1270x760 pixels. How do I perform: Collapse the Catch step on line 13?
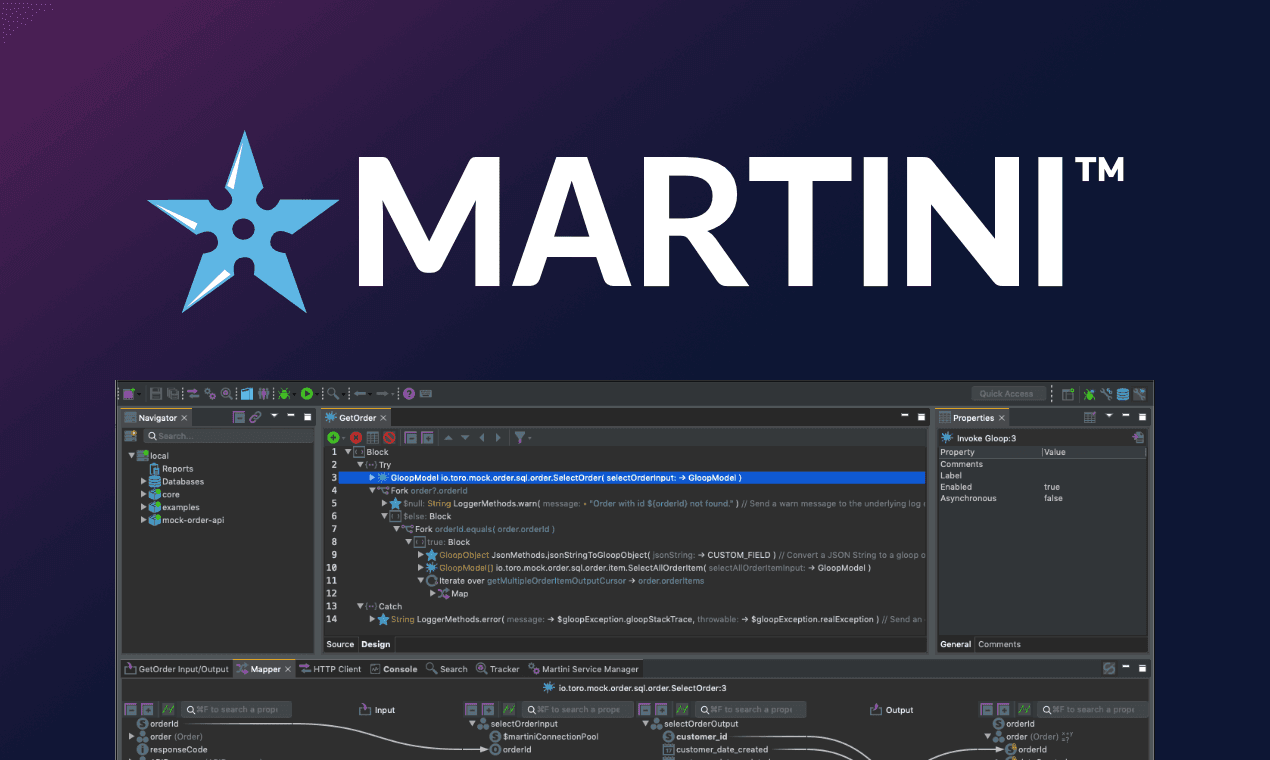[360, 606]
